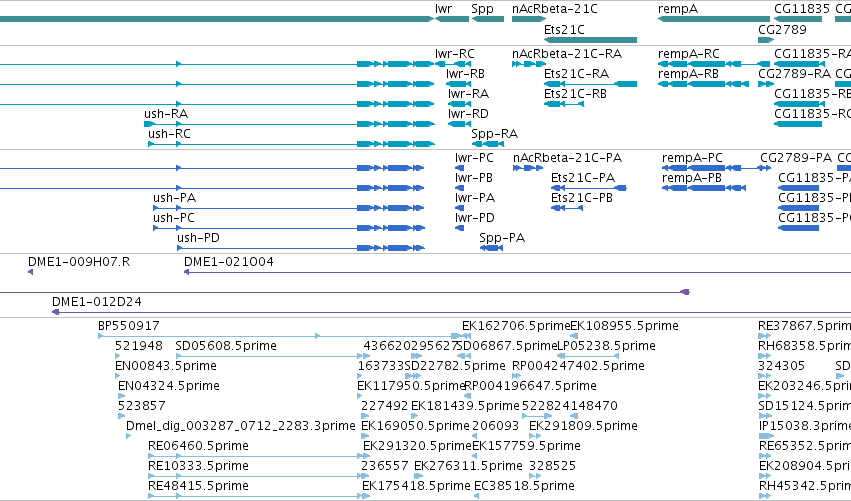Select the lwr-PB protein label
Image resolution: width=851 pixels, height=501 pixels.
click(x=474, y=179)
